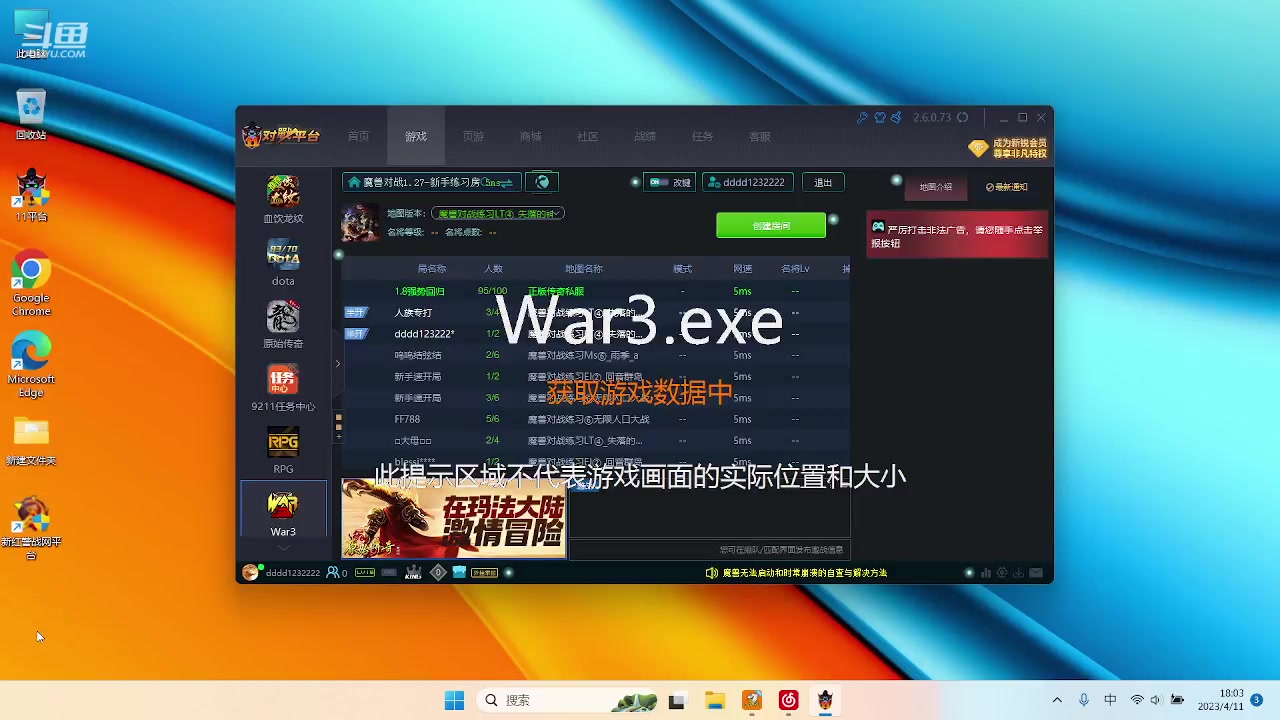Select Microsoft Edge desktop shortcut

click(31, 365)
